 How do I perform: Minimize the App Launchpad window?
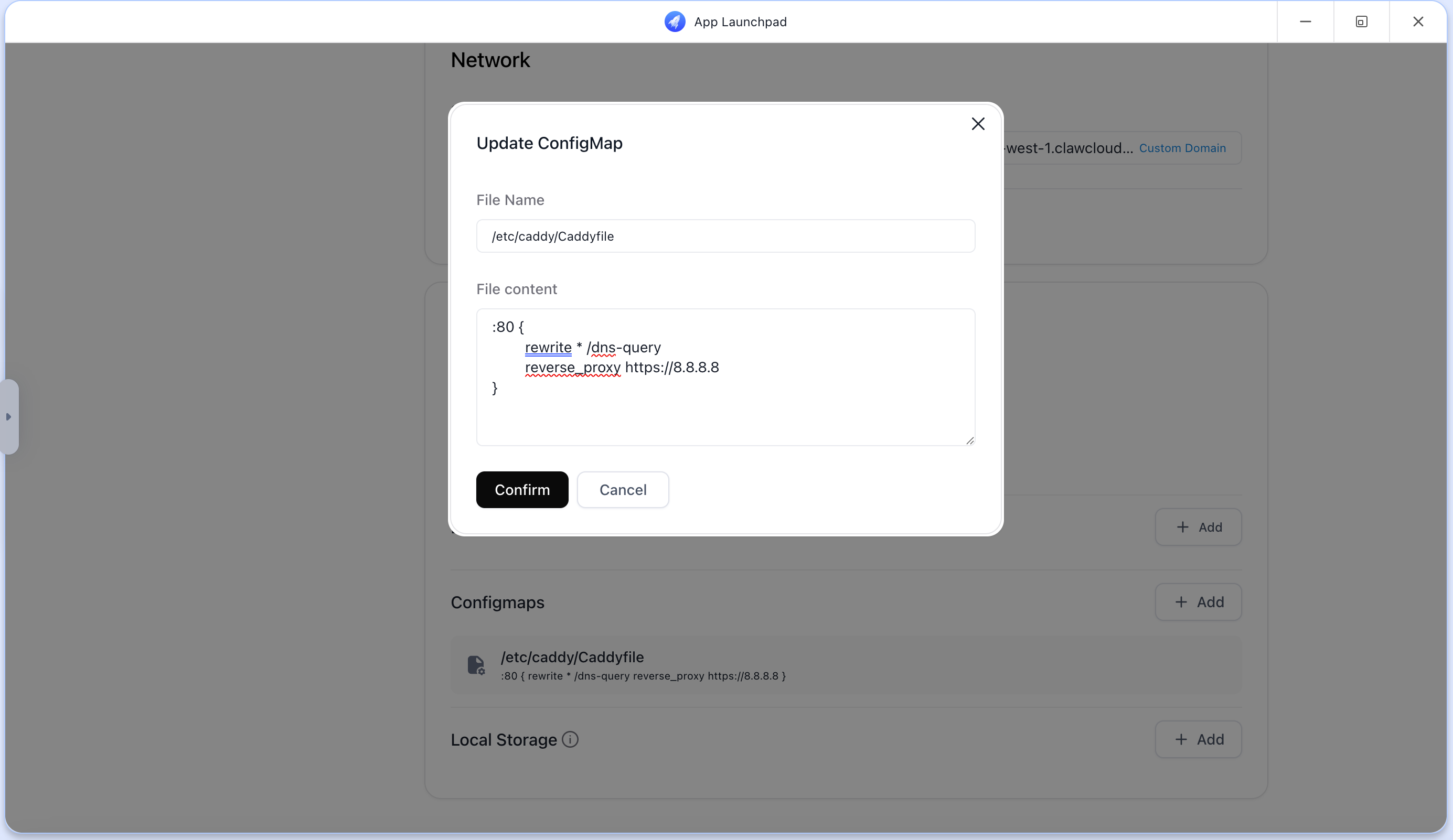[1306, 21]
